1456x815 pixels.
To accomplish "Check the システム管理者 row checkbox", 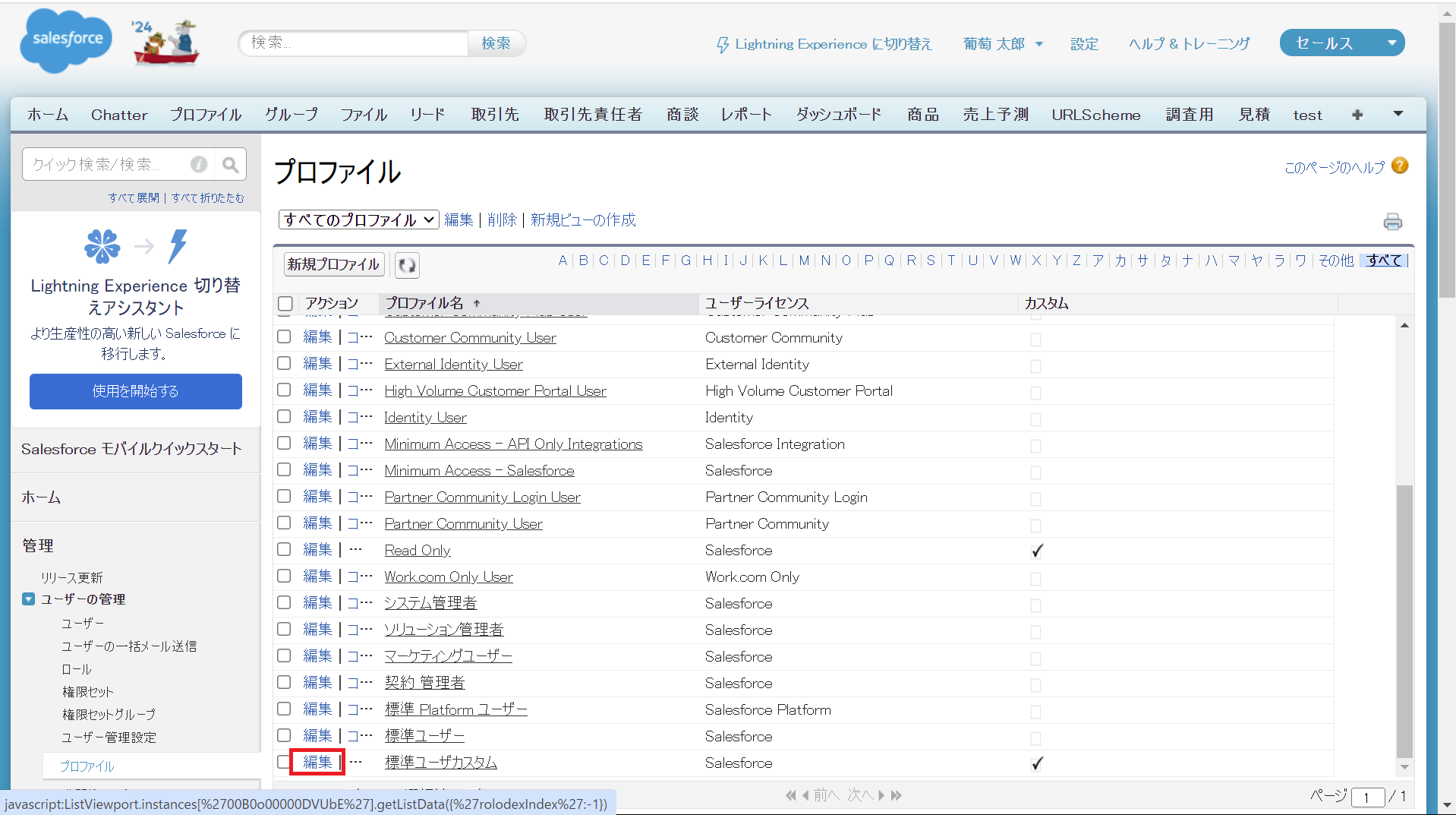I will click(x=284, y=602).
